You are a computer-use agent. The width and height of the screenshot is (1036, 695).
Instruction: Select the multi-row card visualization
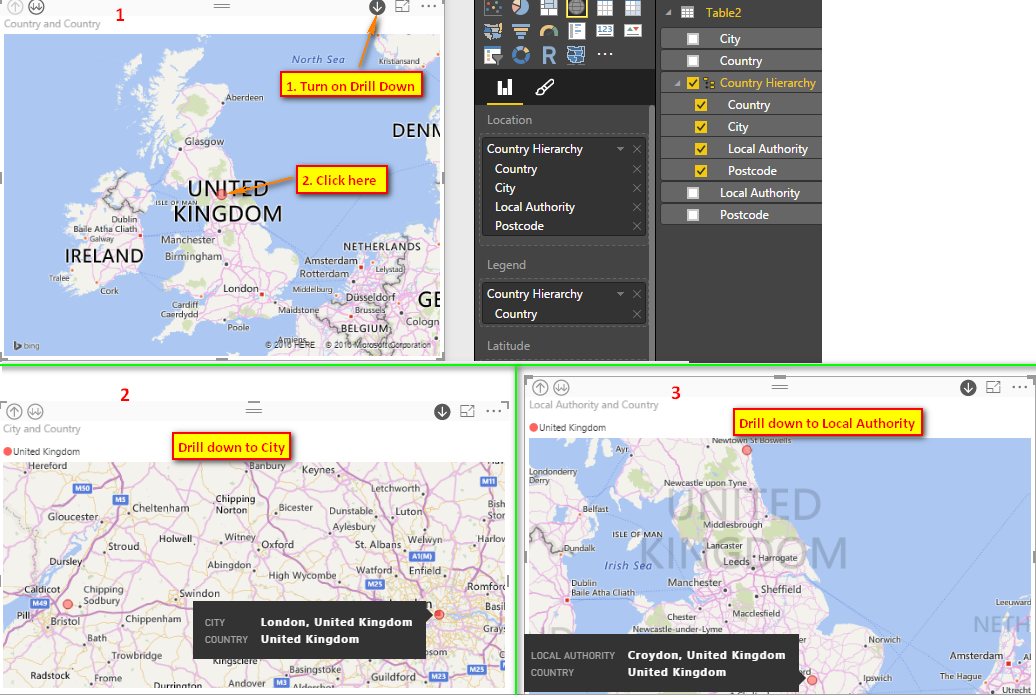point(576,31)
